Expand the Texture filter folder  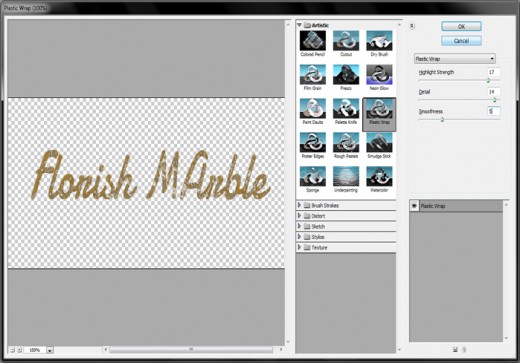tap(299, 247)
